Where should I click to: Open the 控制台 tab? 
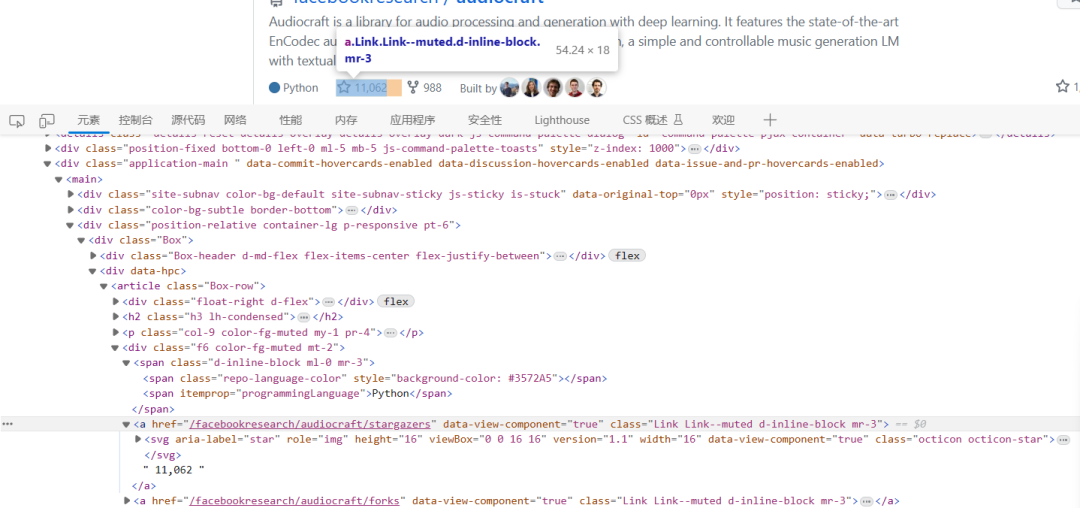(136, 120)
